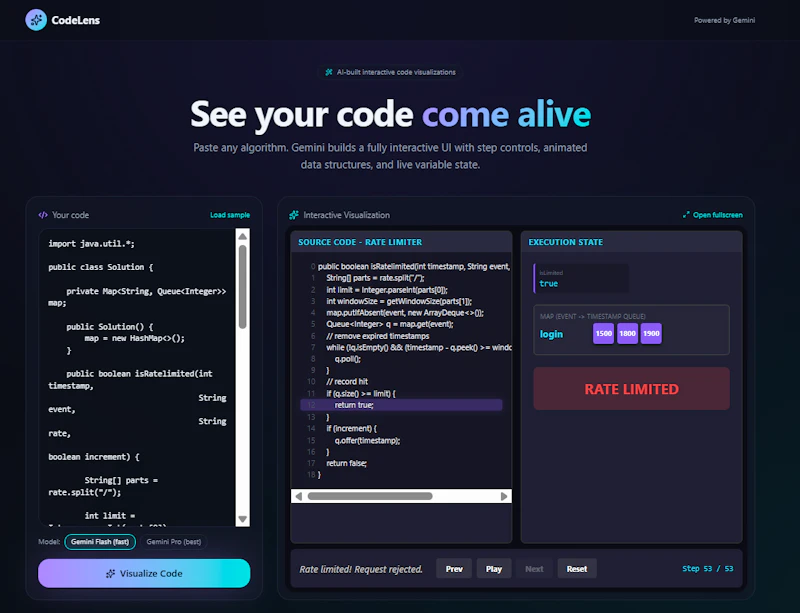This screenshot has width=800, height=613.
Task: Click the Interactive Visualization panel title
Action: (346, 215)
